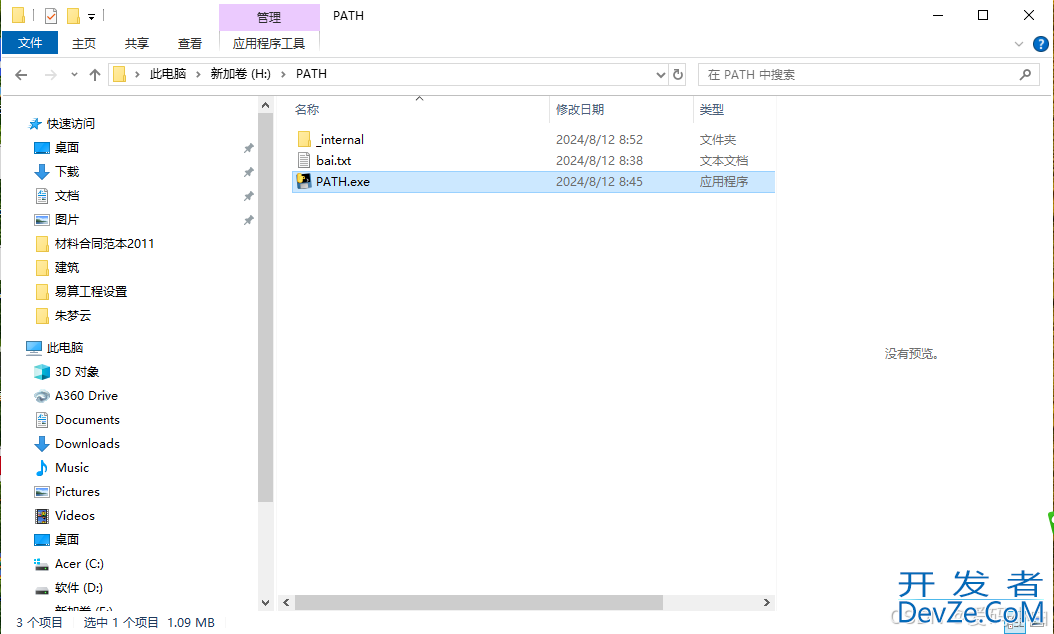Open the recent locations dropdown
The image size is (1054, 634).
[x=74, y=75]
